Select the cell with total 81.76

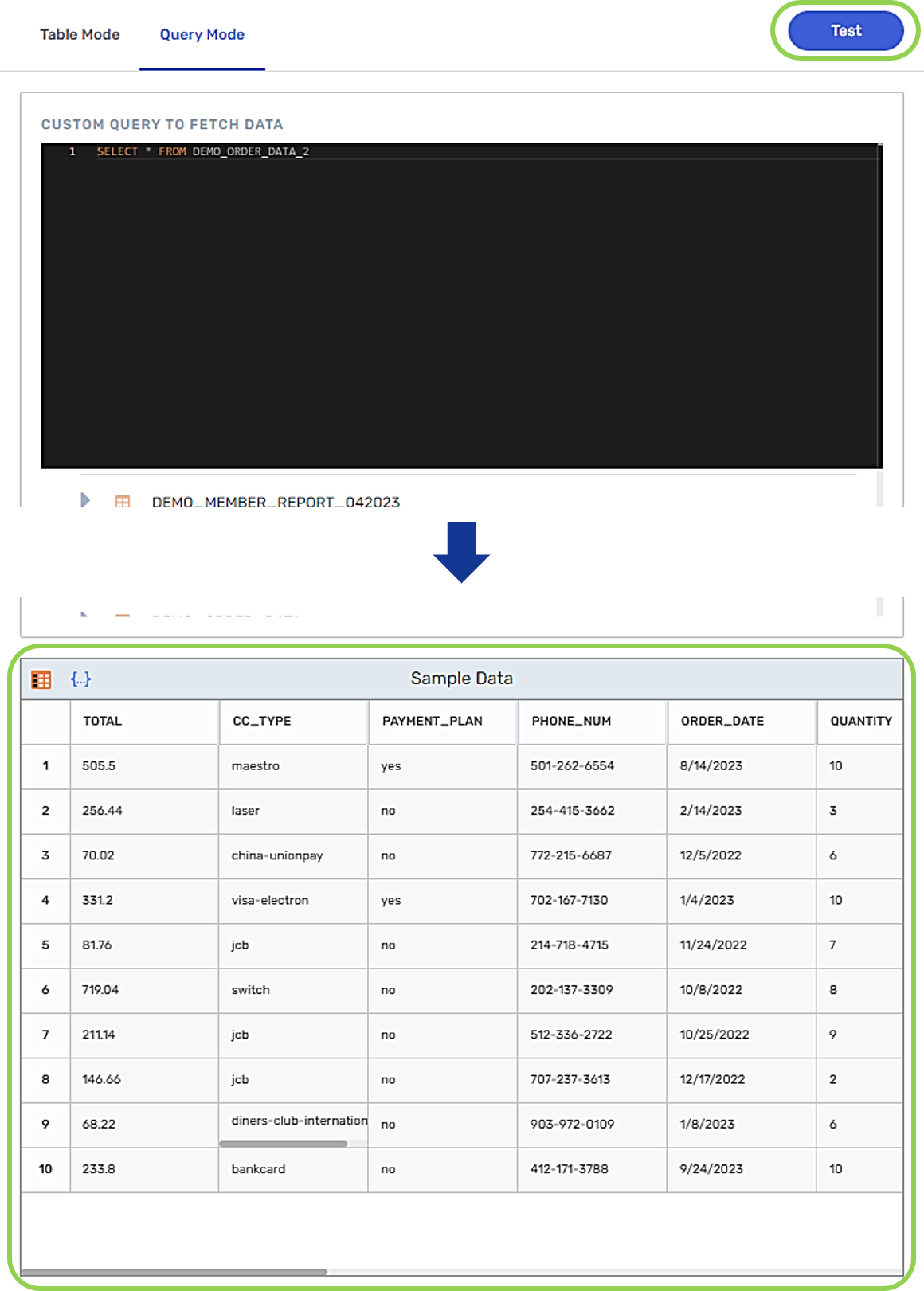tap(144, 945)
